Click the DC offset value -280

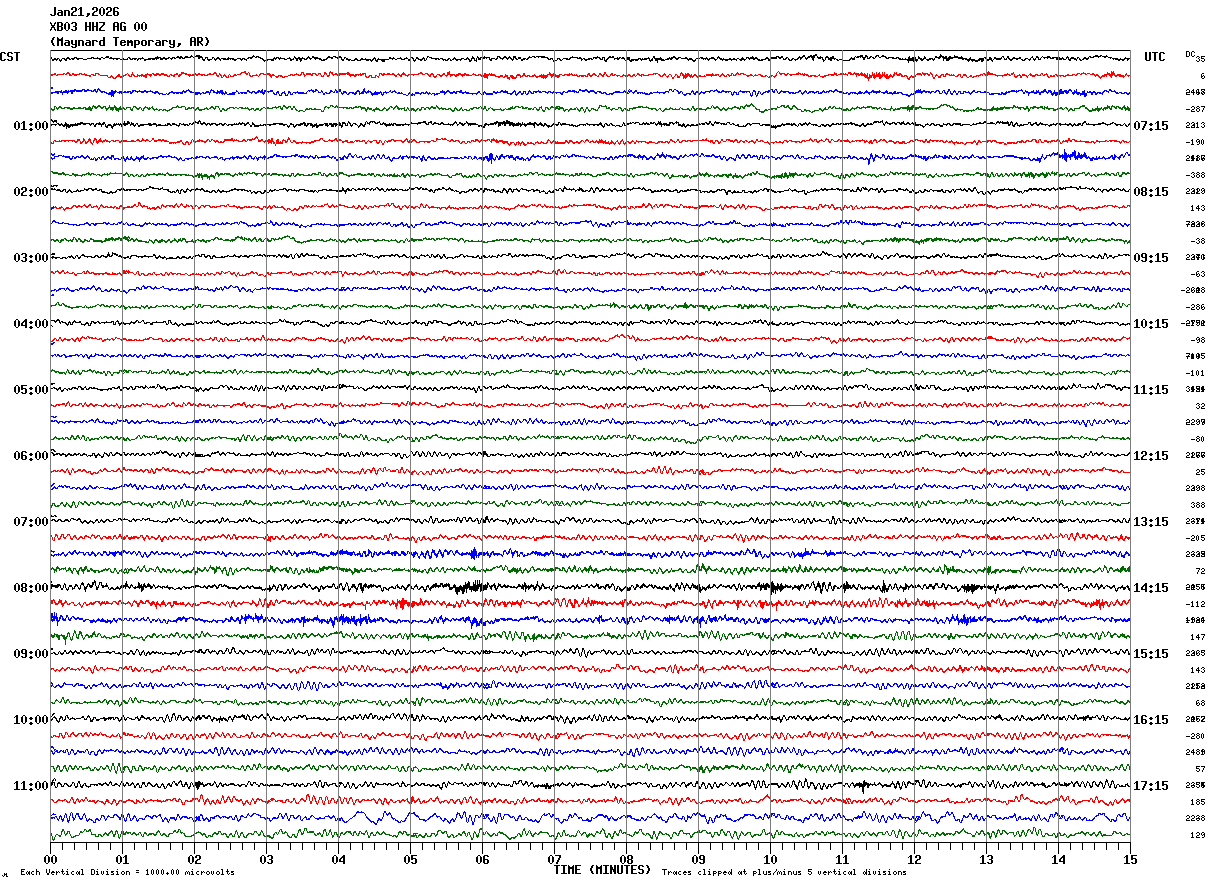tap(1195, 736)
